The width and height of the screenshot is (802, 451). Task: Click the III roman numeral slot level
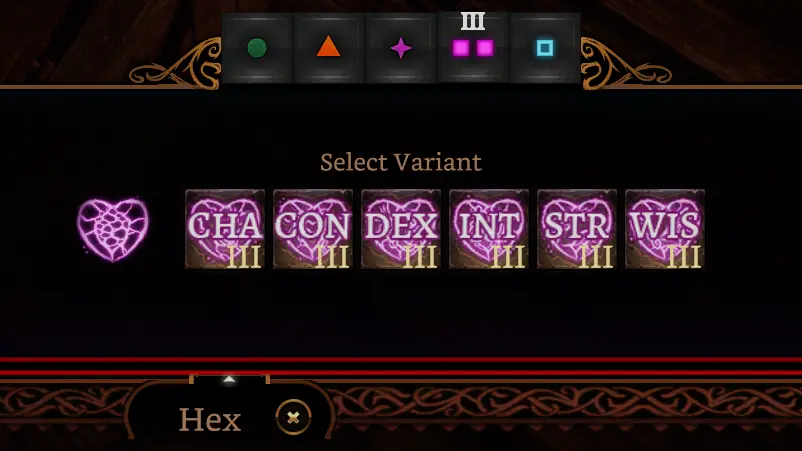(473, 21)
